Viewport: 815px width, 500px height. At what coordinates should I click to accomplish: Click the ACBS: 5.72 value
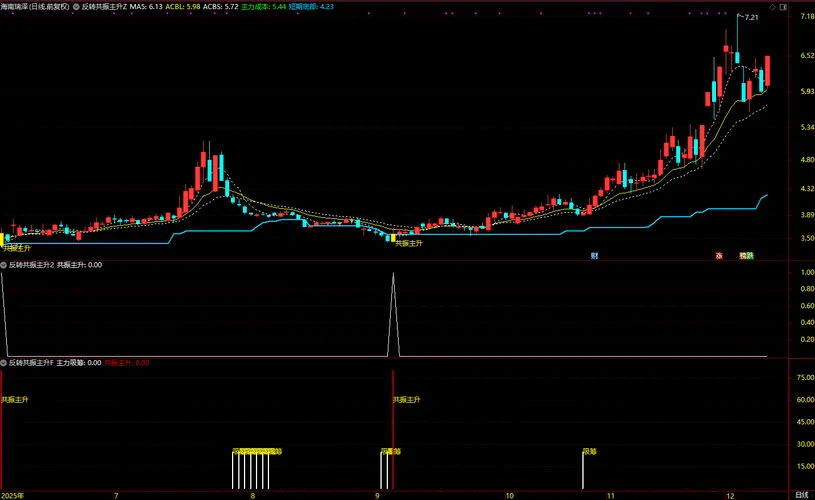pos(220,7)
